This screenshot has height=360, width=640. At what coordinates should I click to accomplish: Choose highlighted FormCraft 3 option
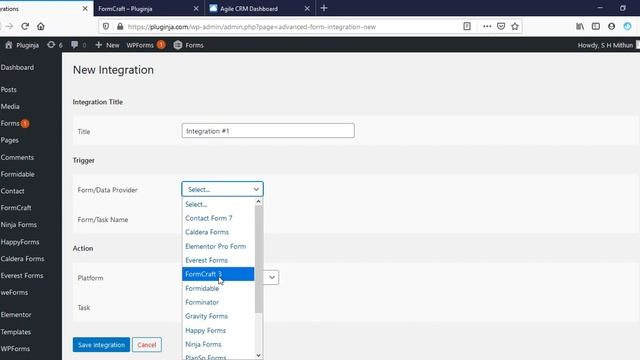[x=218, y=274]
